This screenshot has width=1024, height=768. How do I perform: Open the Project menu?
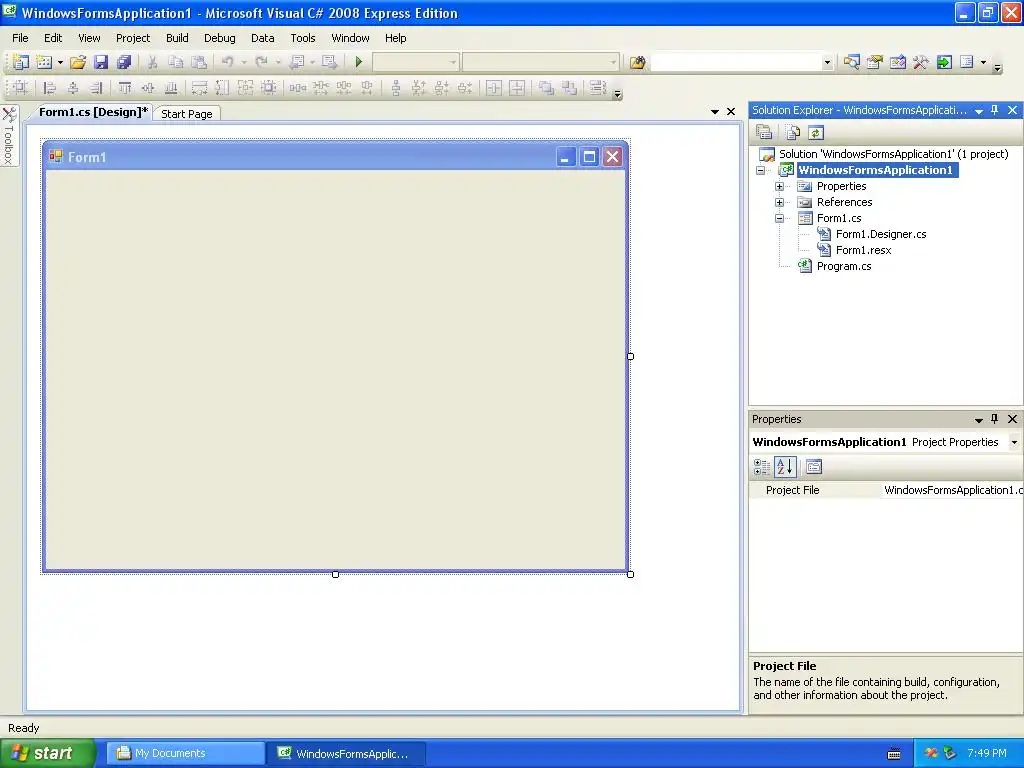tap(133, 38)
